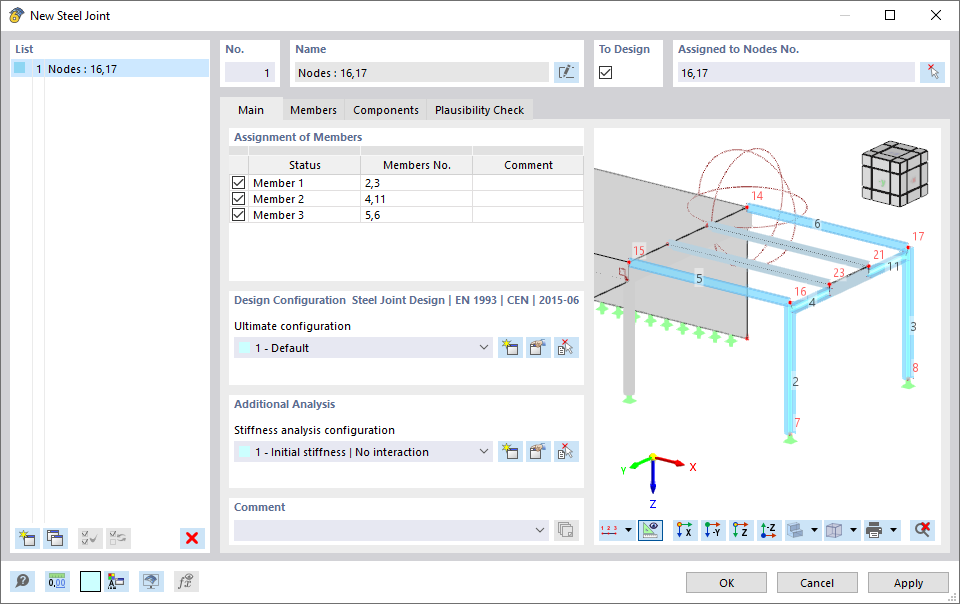The width and height of the screenshot is (960, 604).
Task: Click the color swatch of list item Nodes : 16,17
Action: (20, 68)
